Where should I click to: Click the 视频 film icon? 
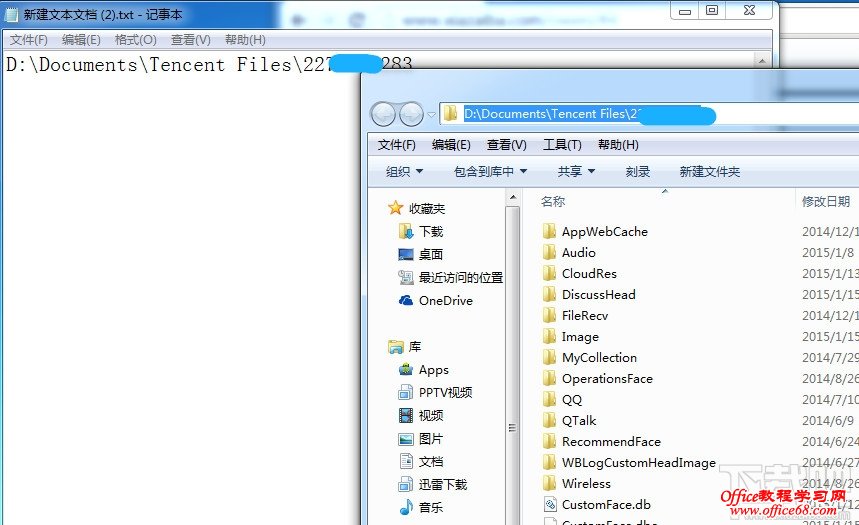406,415
